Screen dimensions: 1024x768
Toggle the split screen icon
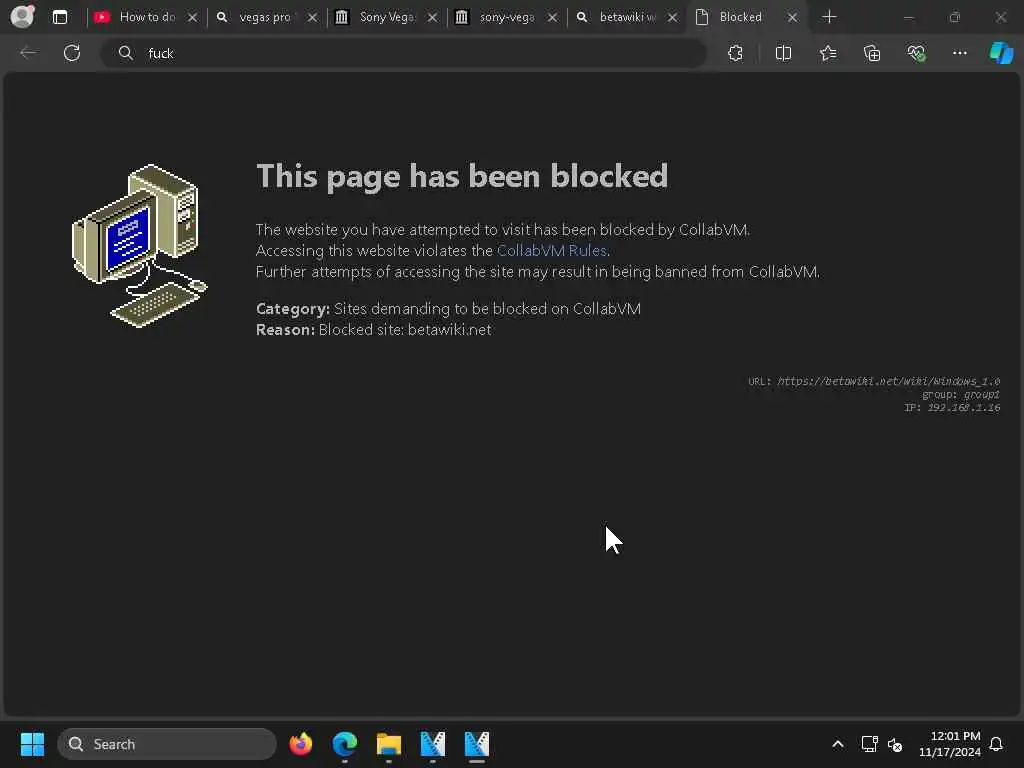pyautogui.click(x=783, y=53)
